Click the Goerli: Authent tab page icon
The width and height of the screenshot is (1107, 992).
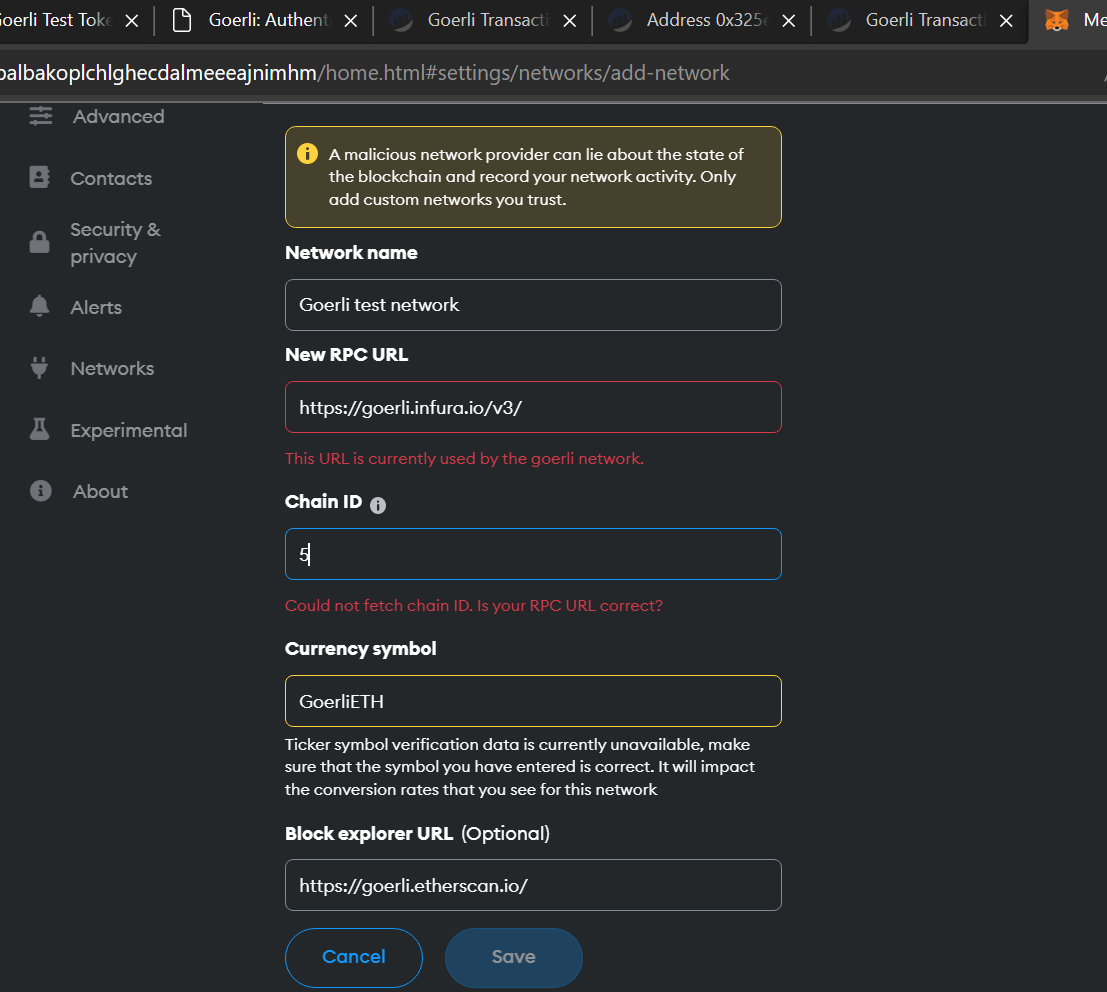(182, 20)
